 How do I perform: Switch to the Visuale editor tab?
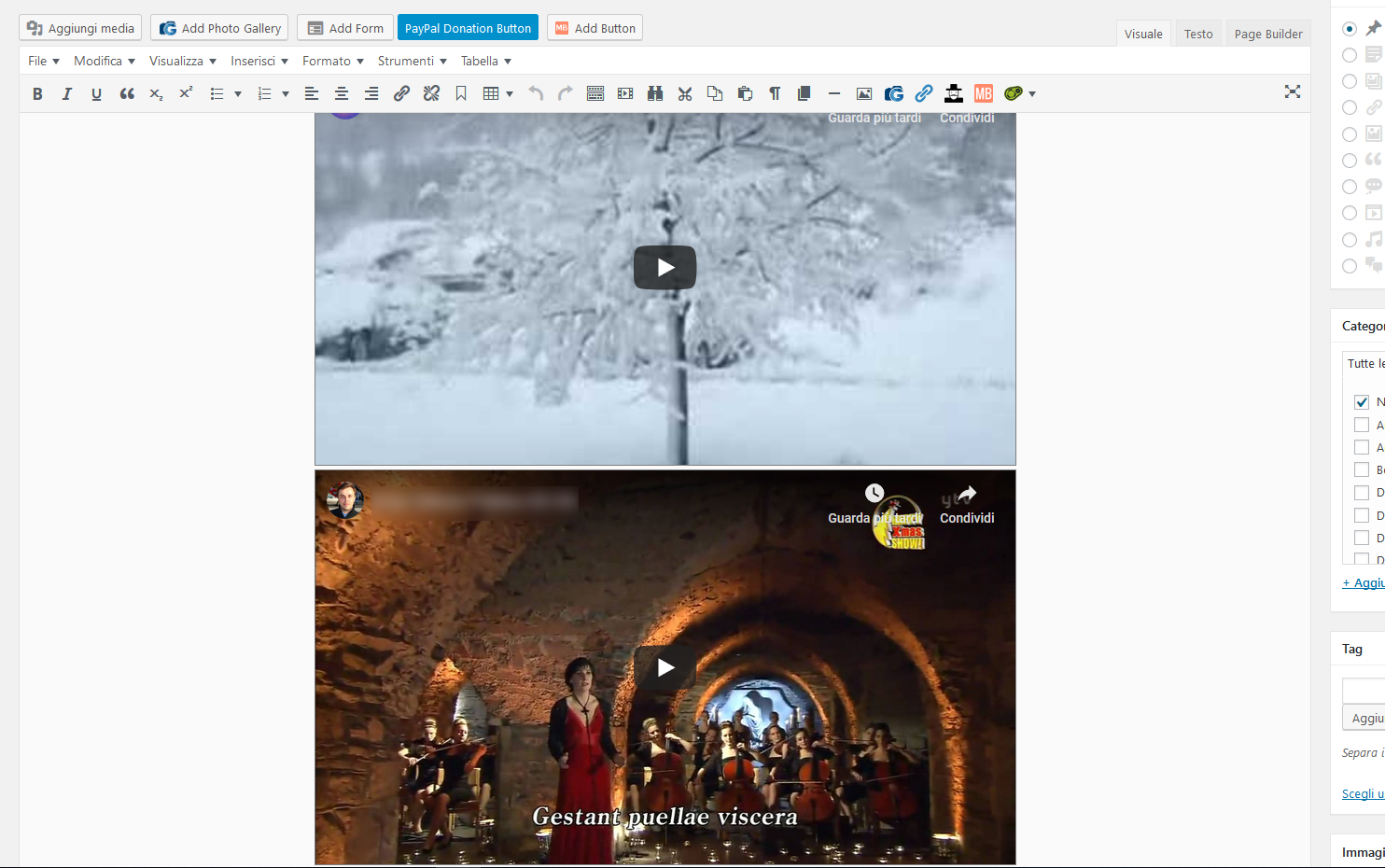1143,34
